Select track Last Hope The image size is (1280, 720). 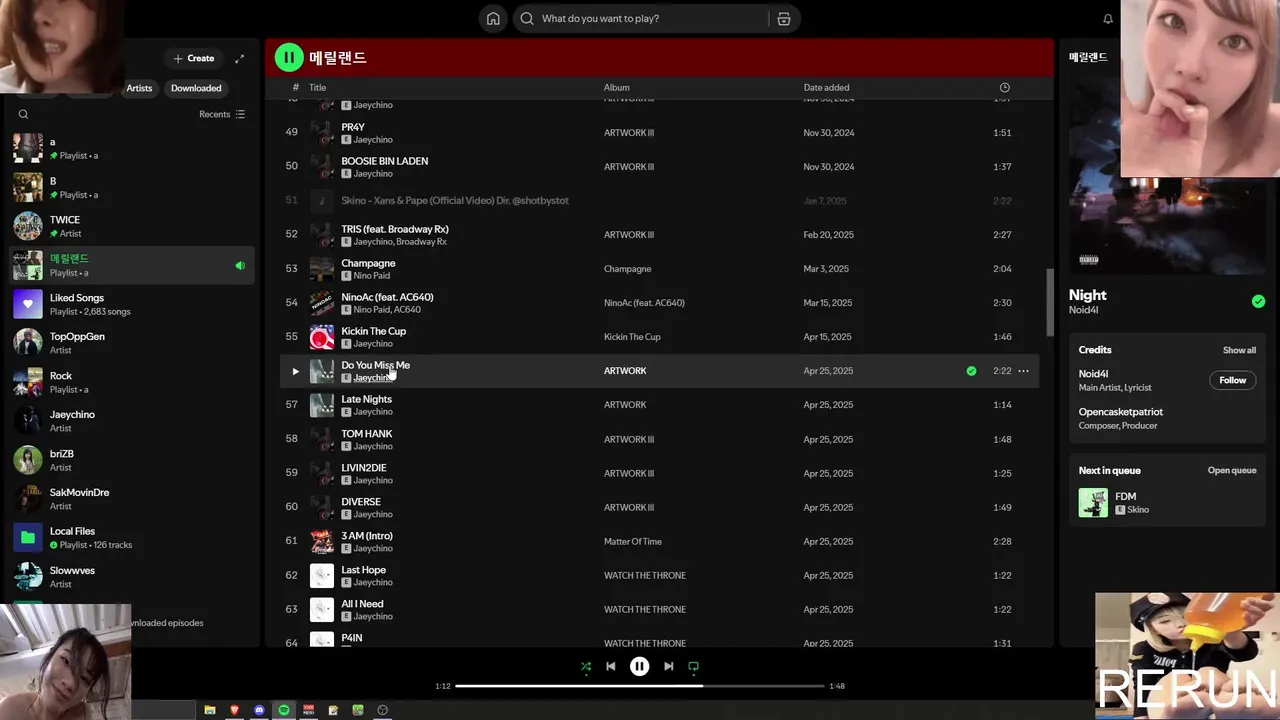point(659,576)
